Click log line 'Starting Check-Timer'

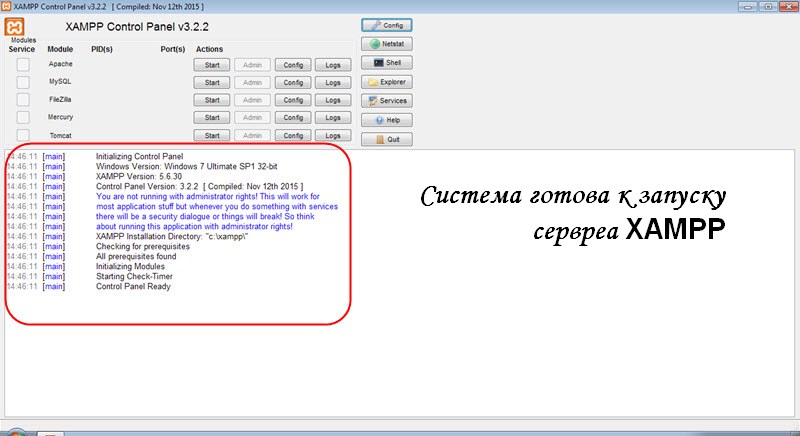click(x=134, y=276)
